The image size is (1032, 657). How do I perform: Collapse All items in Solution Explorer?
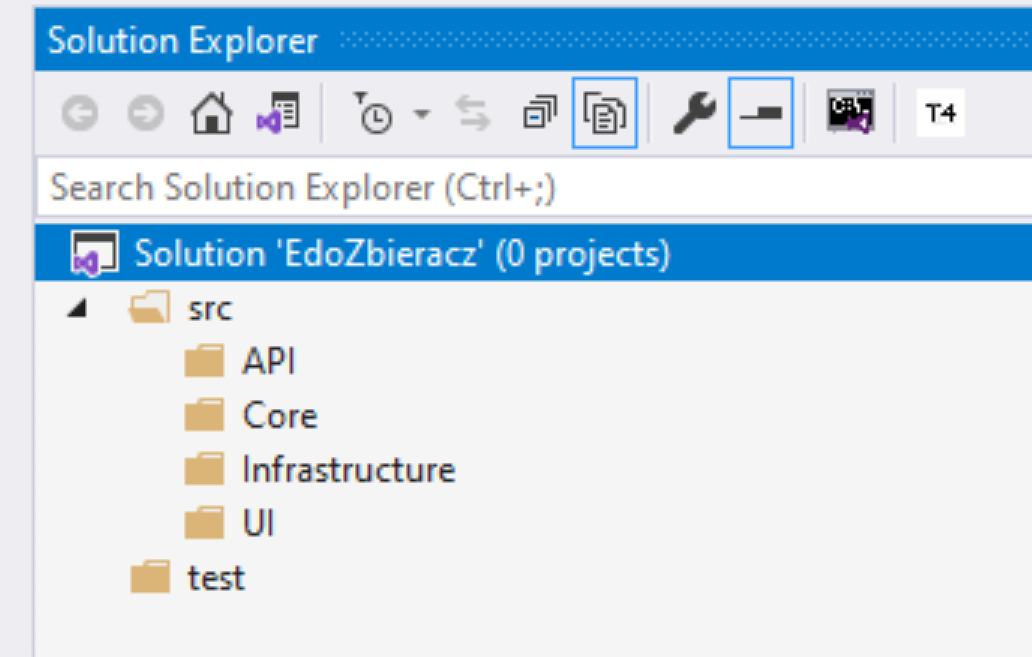540,112
